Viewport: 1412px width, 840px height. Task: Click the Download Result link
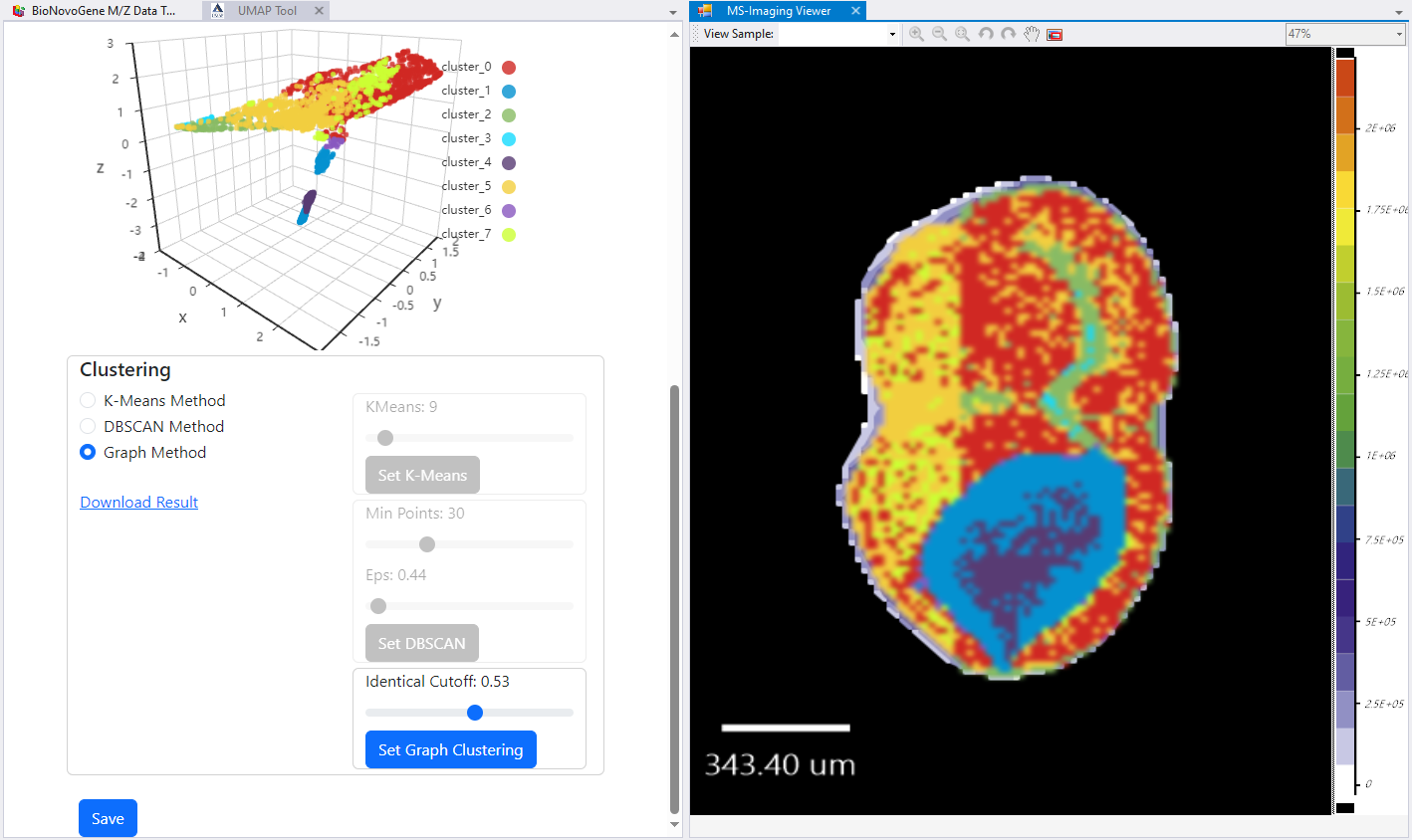138,503
